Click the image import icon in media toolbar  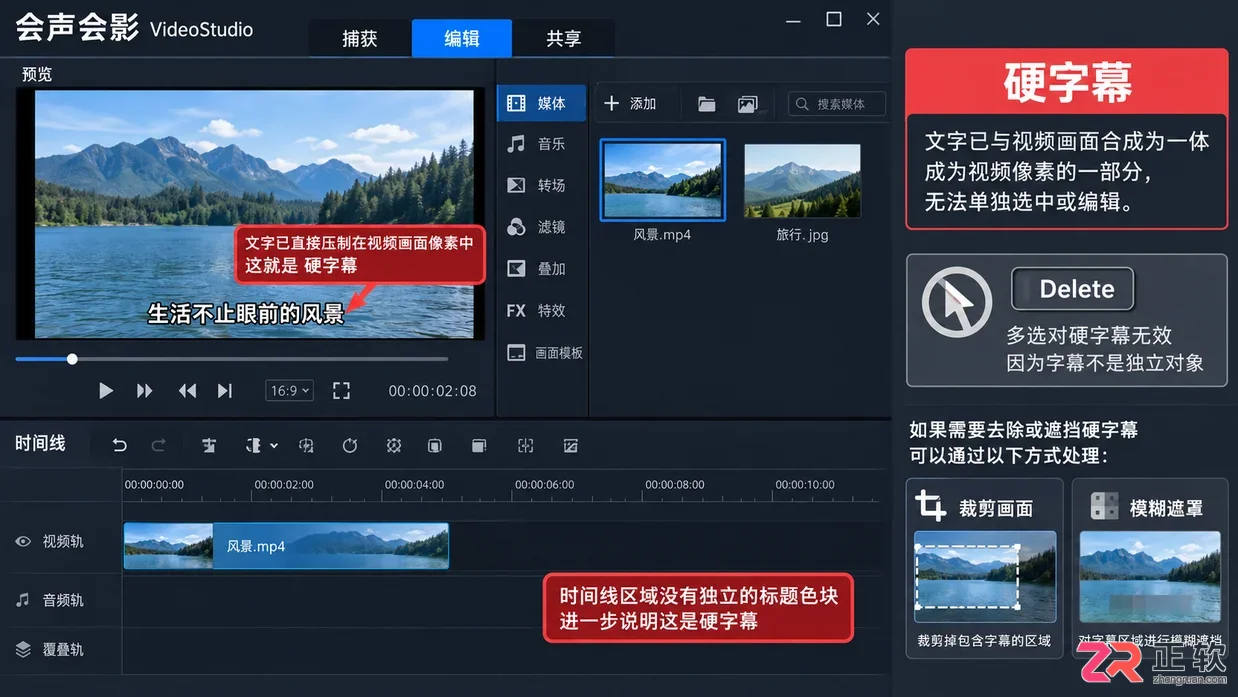point(747,104)
